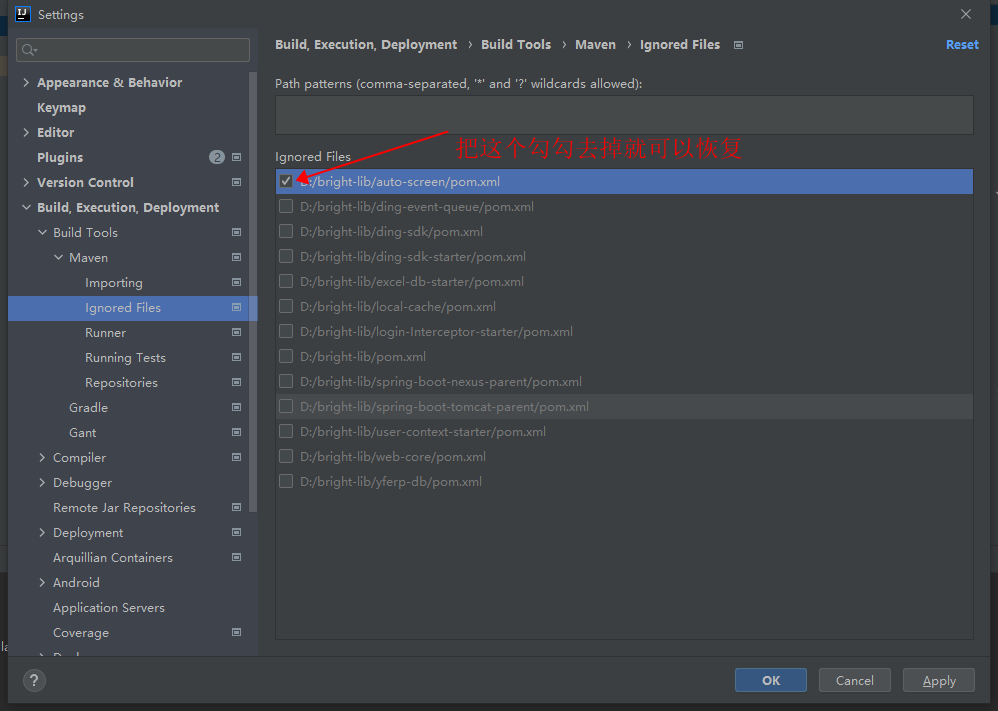
Task: Check D:/bright-lib/pom.xml checkbox
Action: (x=286, y=356)
